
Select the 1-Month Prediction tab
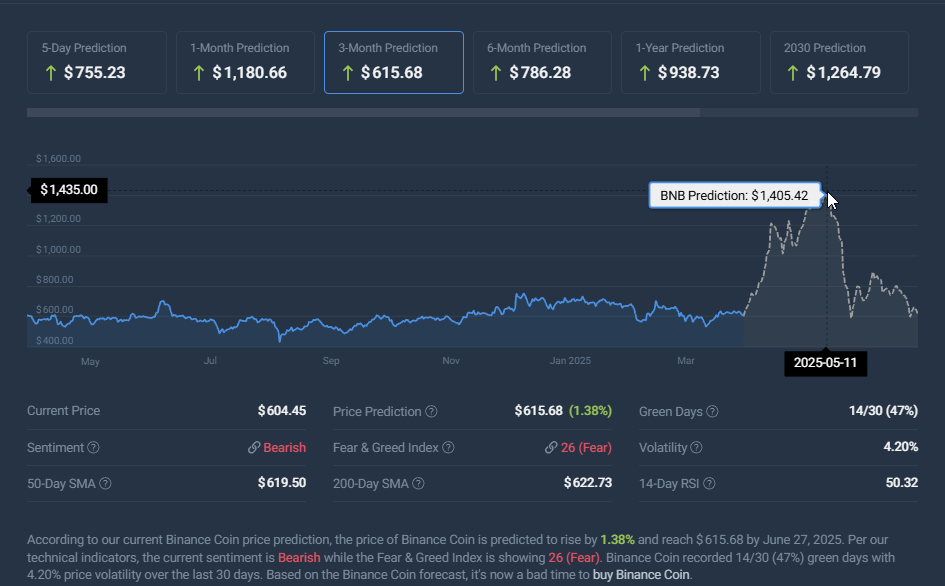(245, 63)
